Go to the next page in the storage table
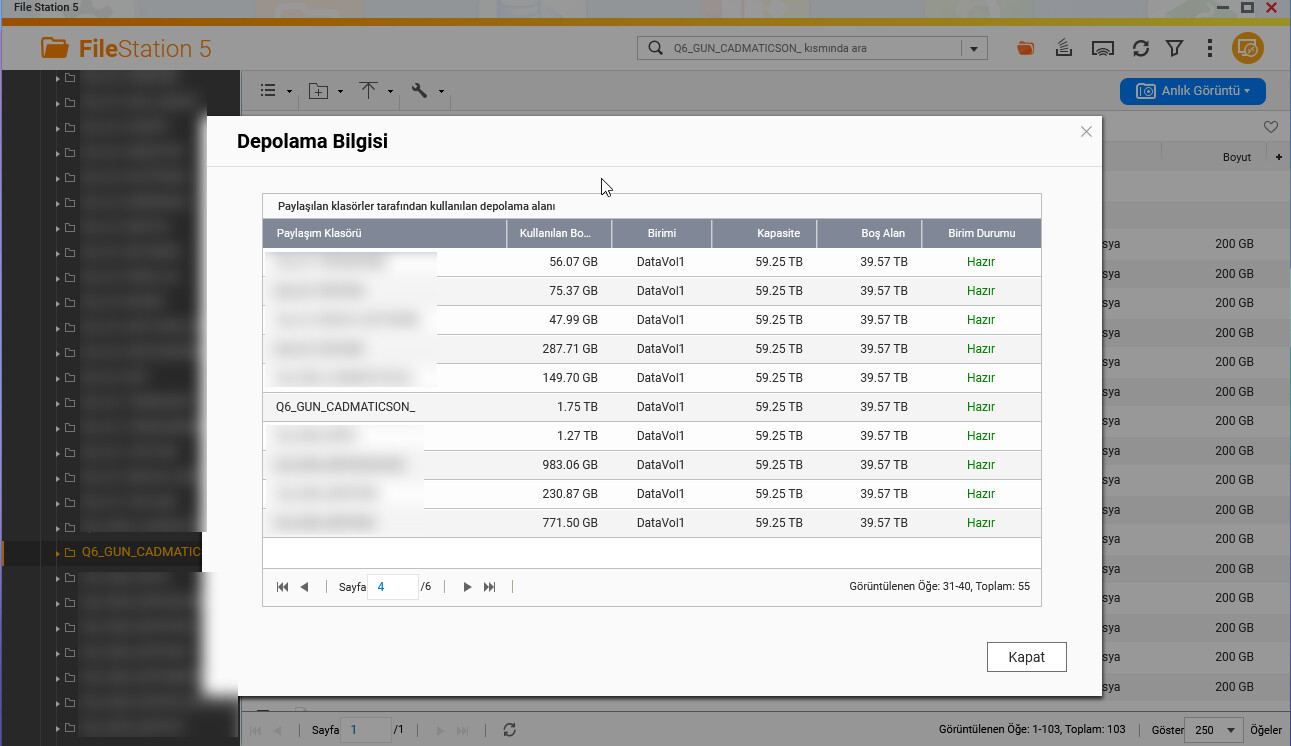Image resolution: width=1291 pixels, height=746 pixels. [x=467, y=587]
